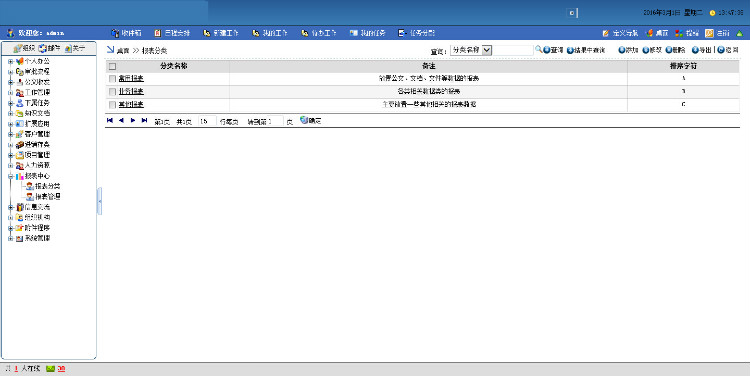Expand the 系统管理 tree node
Screen dimensions: 750x376
[11, 238]
